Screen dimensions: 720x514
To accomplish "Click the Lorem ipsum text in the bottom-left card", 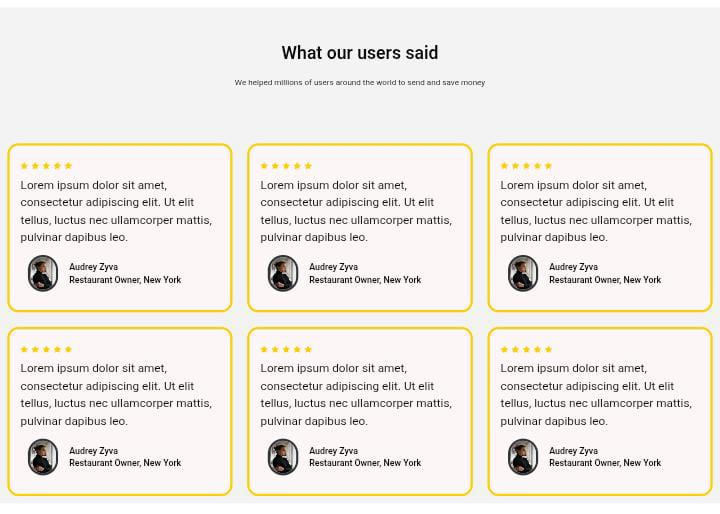I will pyautogui.click(x=116, y=395).
